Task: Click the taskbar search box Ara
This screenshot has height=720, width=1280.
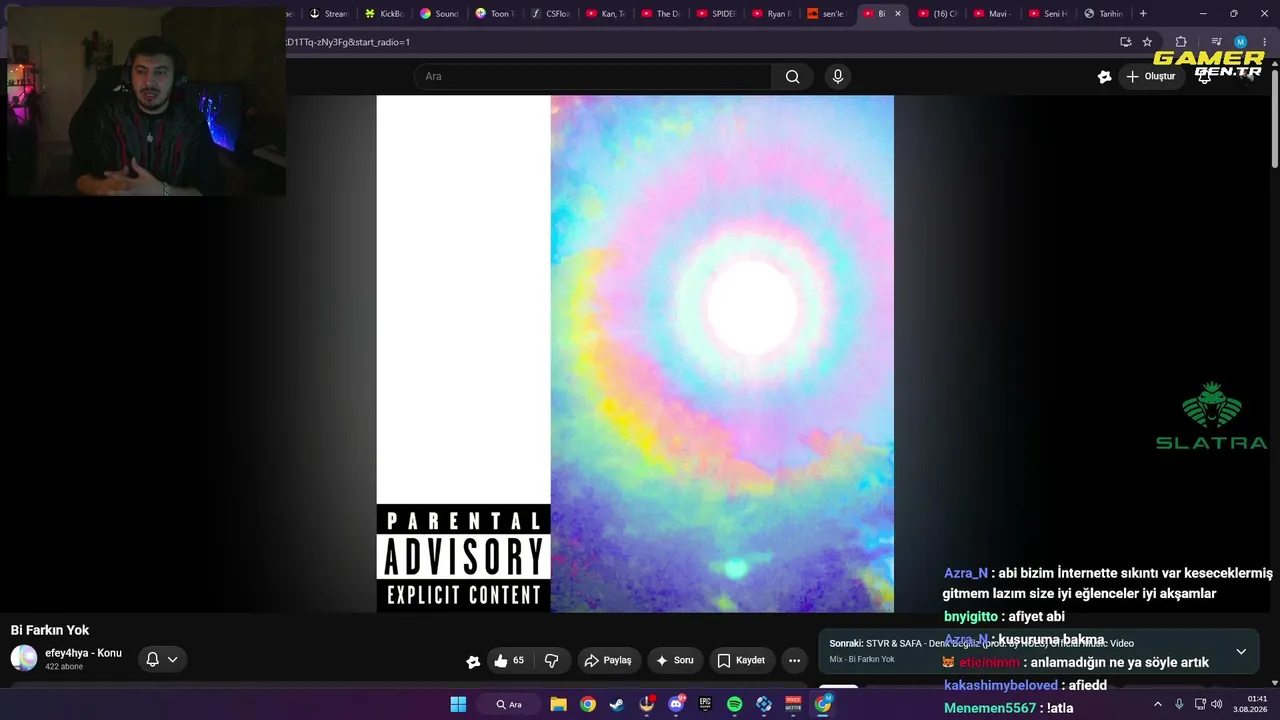Action: pyautogui.click(x=508, y=704)
